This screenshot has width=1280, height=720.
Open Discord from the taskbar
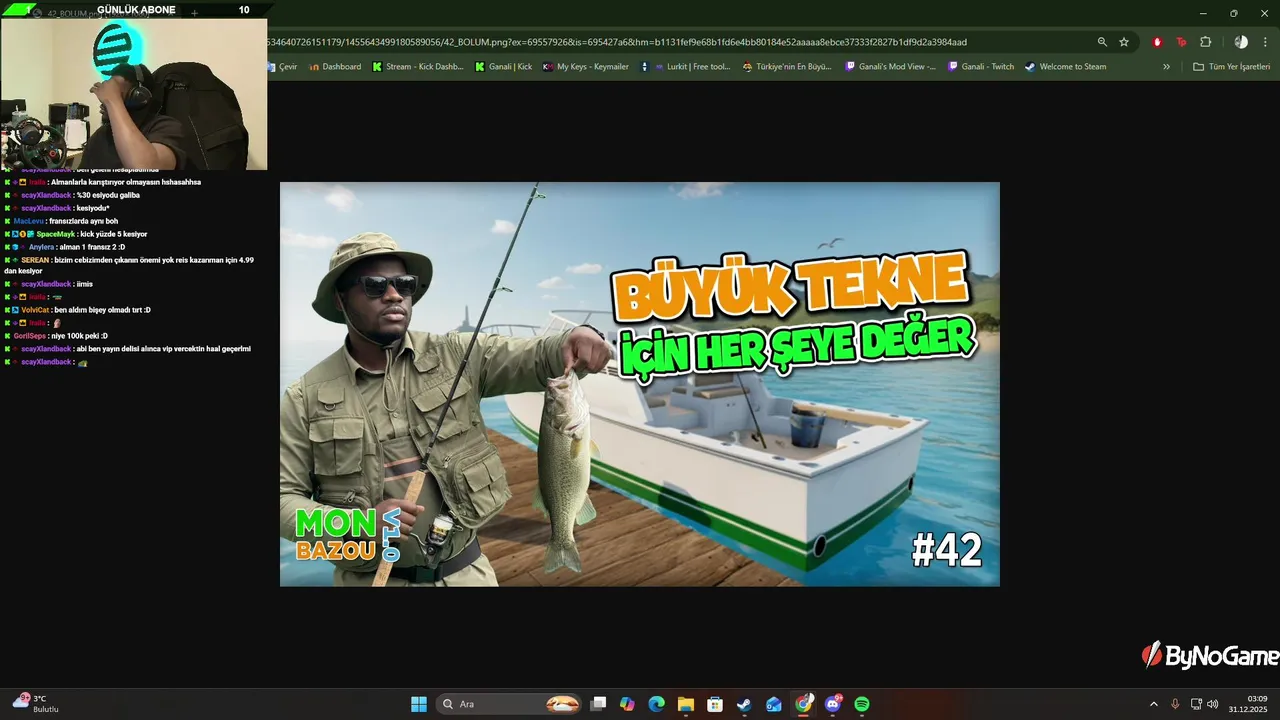[833, 704]
